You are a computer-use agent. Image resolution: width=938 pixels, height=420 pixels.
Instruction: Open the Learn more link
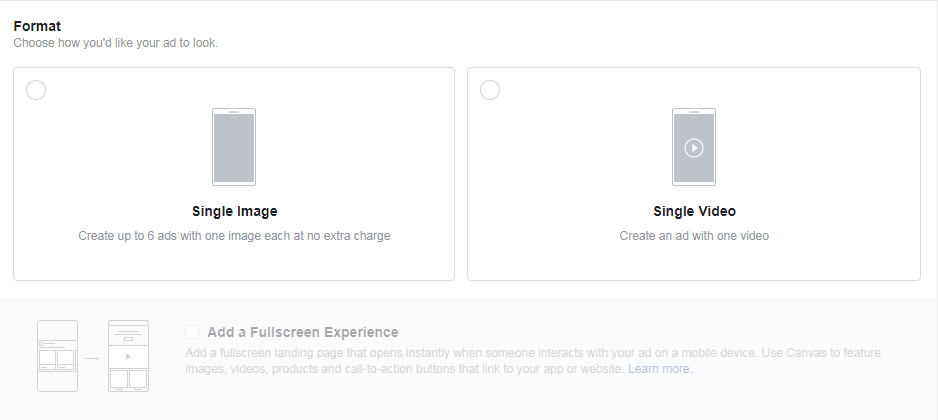point(659,369)
